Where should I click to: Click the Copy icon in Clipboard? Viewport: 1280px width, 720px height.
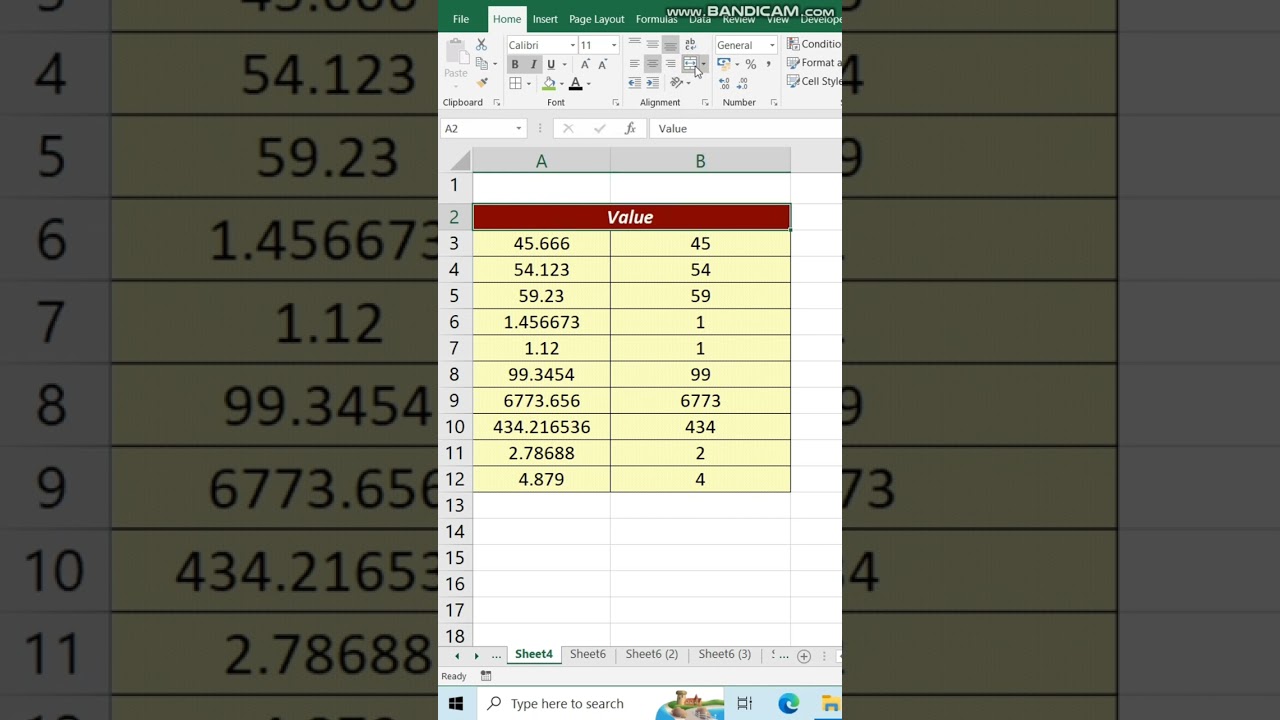click(481, 64)
